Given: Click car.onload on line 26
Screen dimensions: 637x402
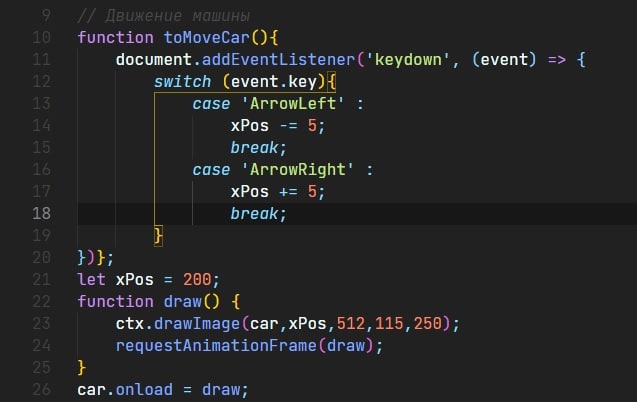Looking at the screenshot, I should point(125,389).
